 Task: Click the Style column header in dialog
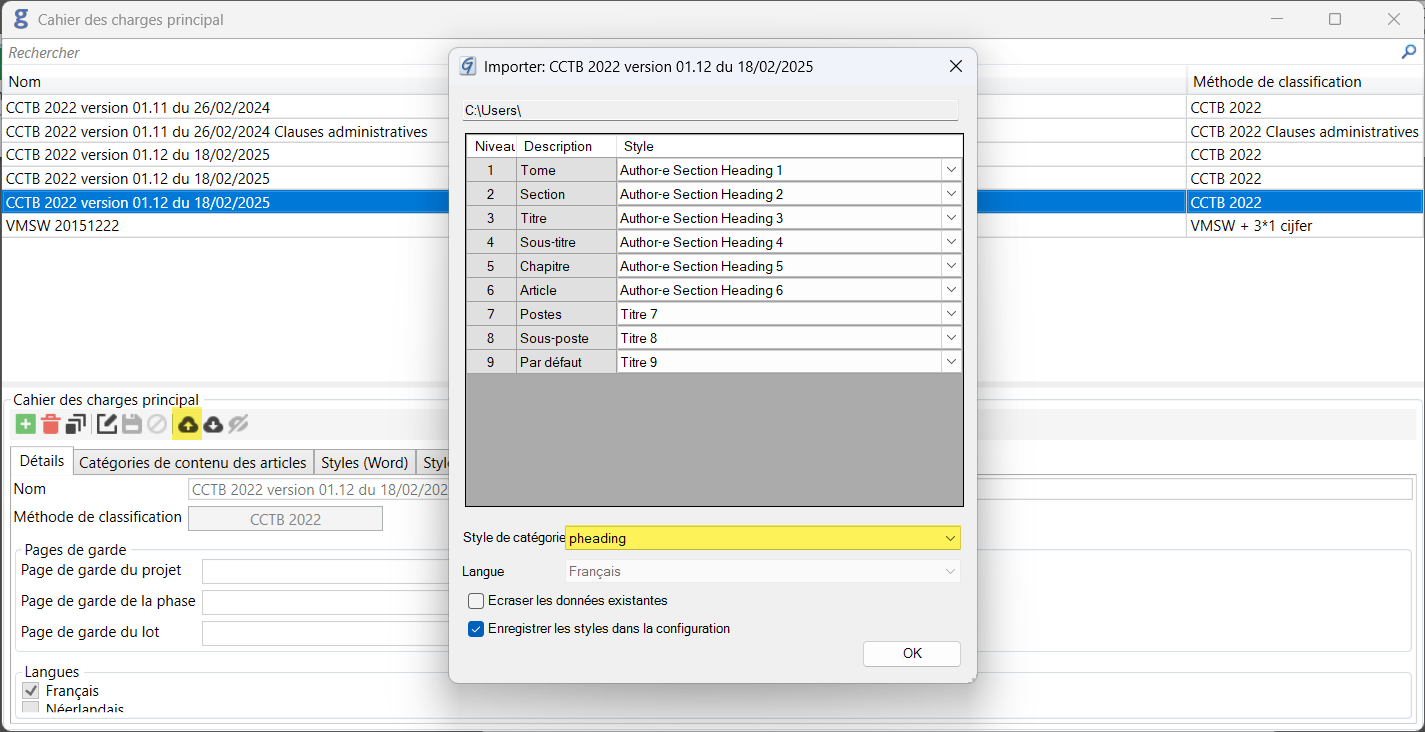click(x=789, y=146)
